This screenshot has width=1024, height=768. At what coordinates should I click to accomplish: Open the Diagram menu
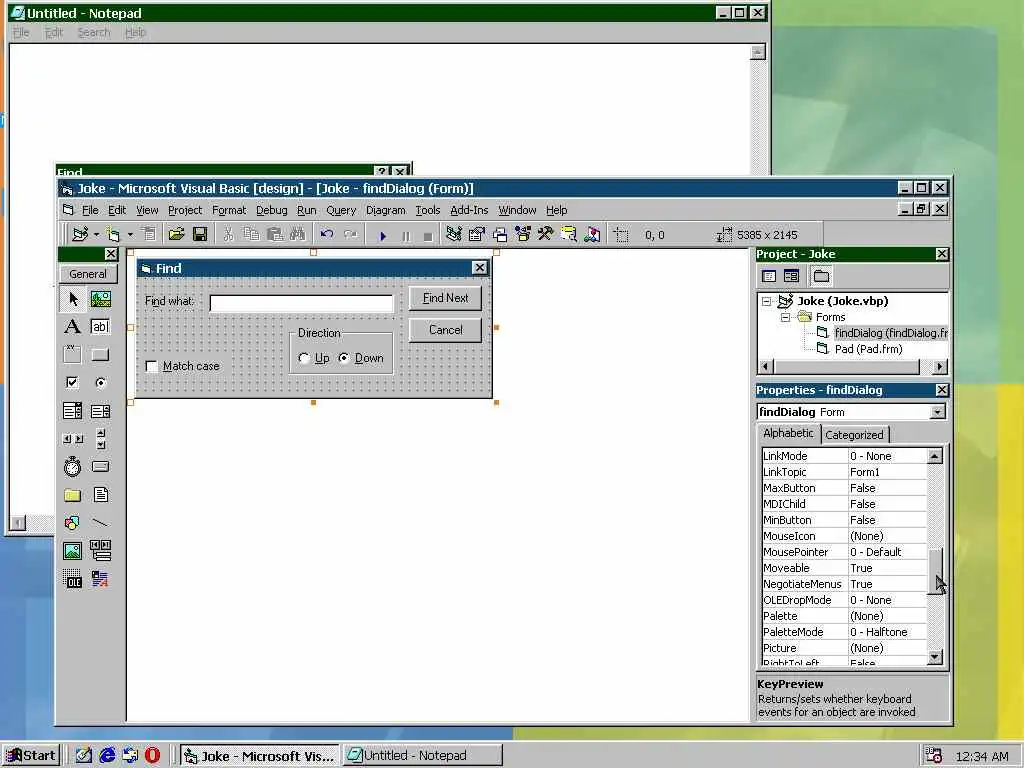tap(385, 210)
